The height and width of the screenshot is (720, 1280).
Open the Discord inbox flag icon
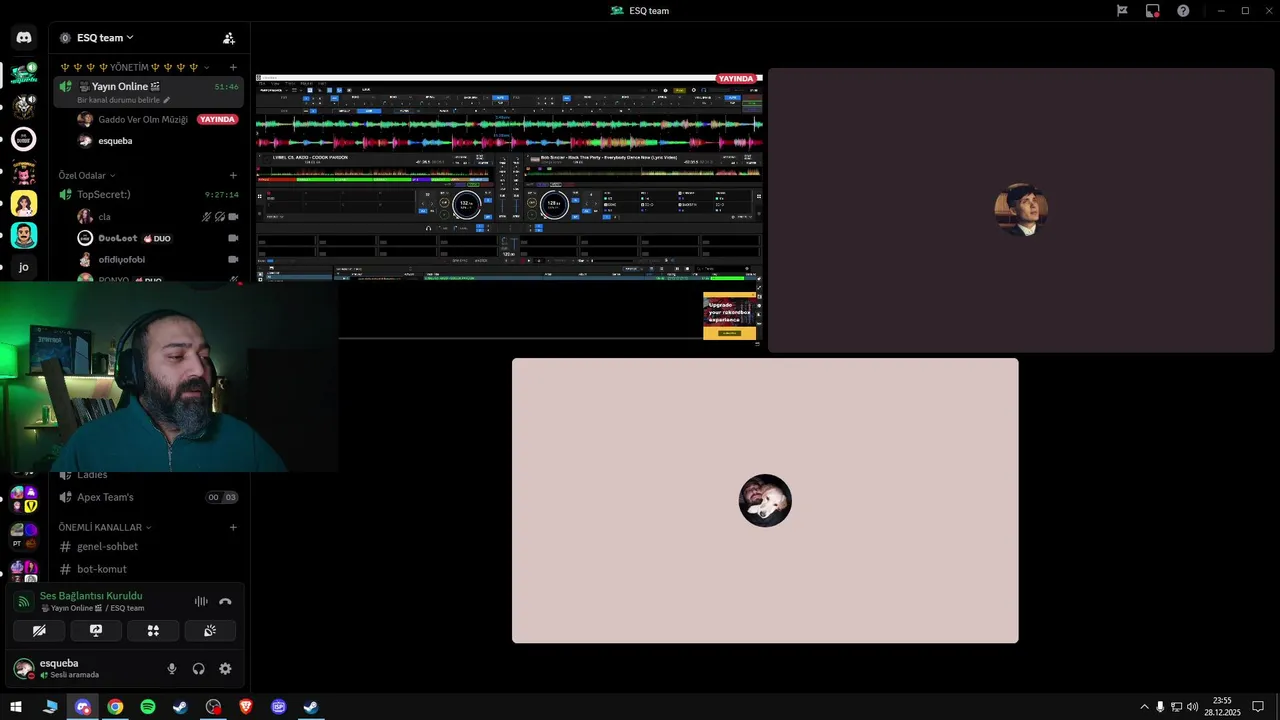click(x=1122, y=11)
